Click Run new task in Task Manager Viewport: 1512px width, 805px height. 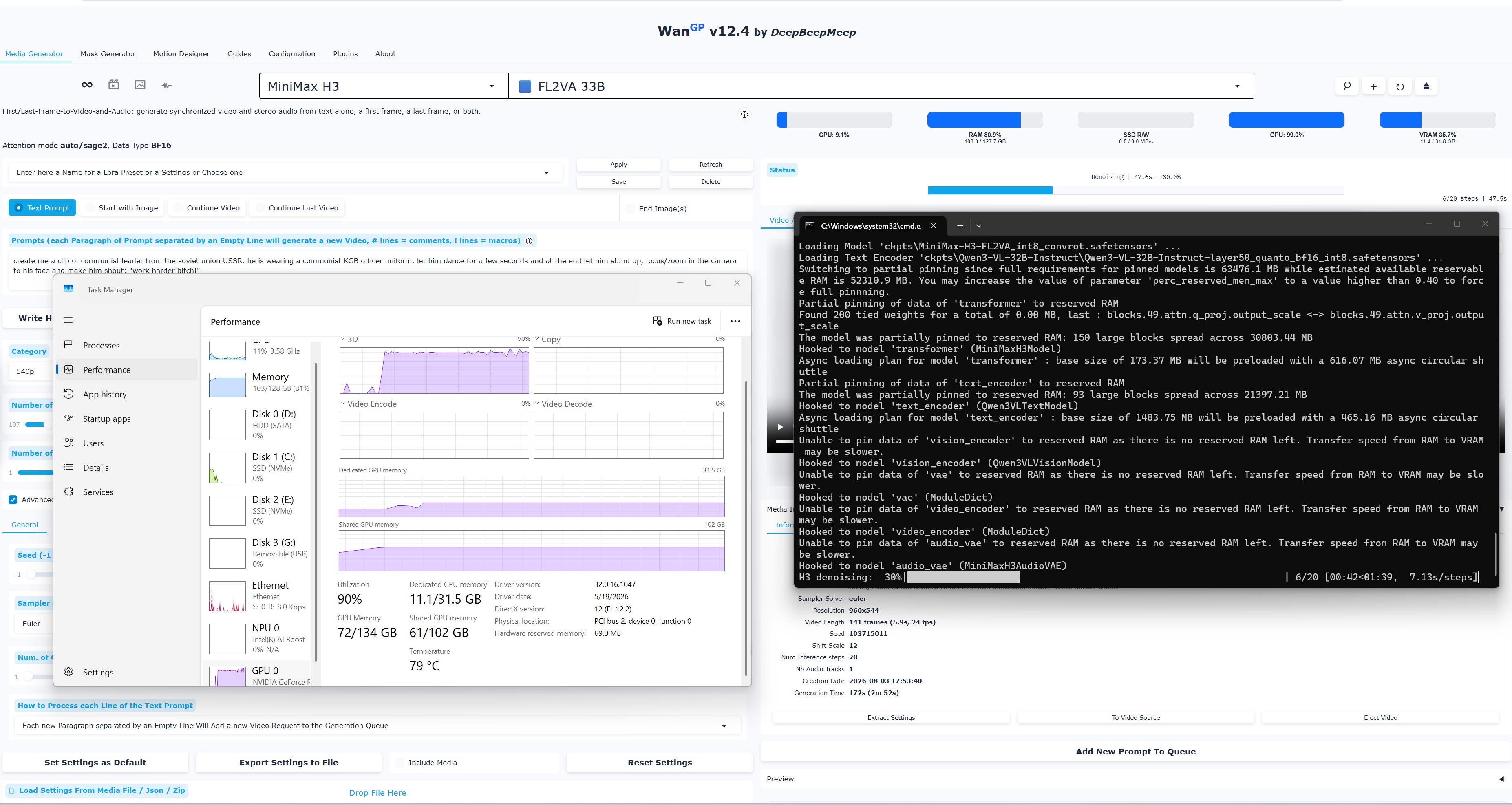point(682,321)
